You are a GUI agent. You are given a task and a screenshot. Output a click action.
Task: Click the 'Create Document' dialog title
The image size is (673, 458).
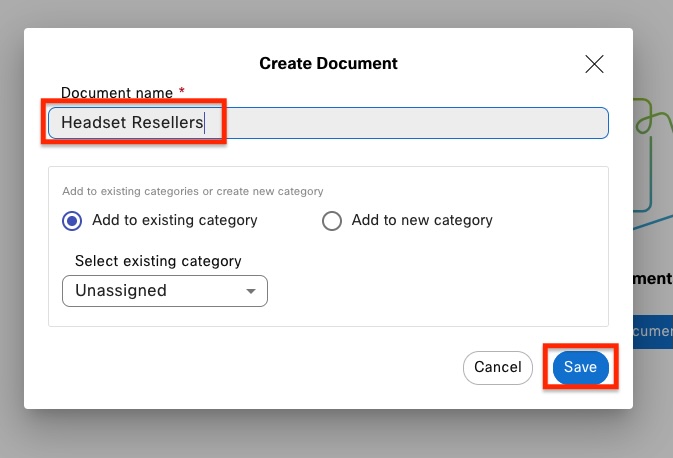[x=328, y=63]
